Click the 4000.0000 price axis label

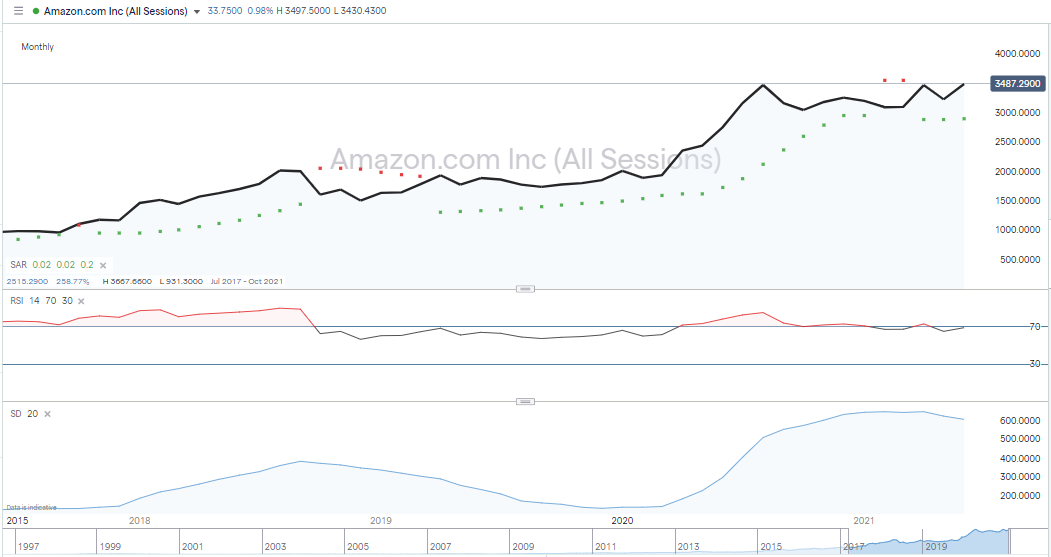coord(1017,54)
